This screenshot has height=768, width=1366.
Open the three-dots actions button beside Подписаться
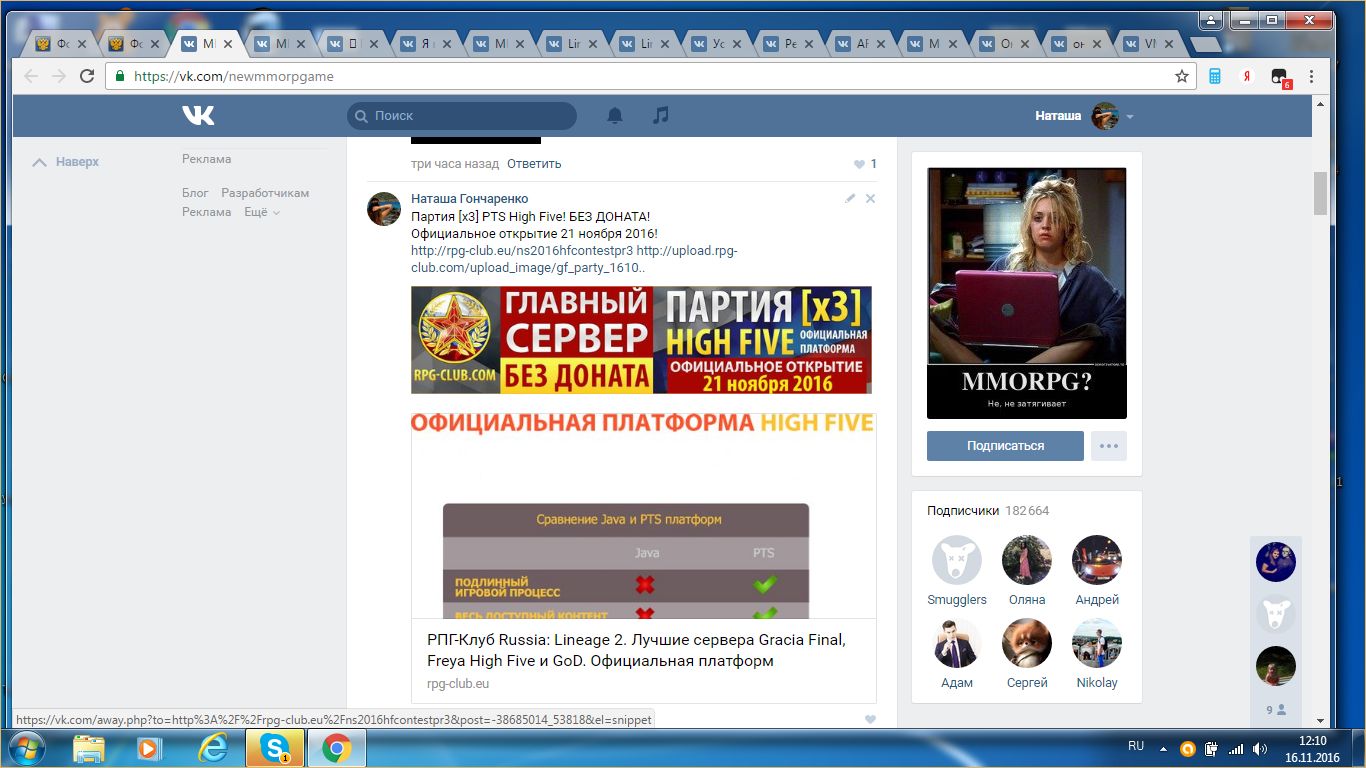[x=1109, y=446]
